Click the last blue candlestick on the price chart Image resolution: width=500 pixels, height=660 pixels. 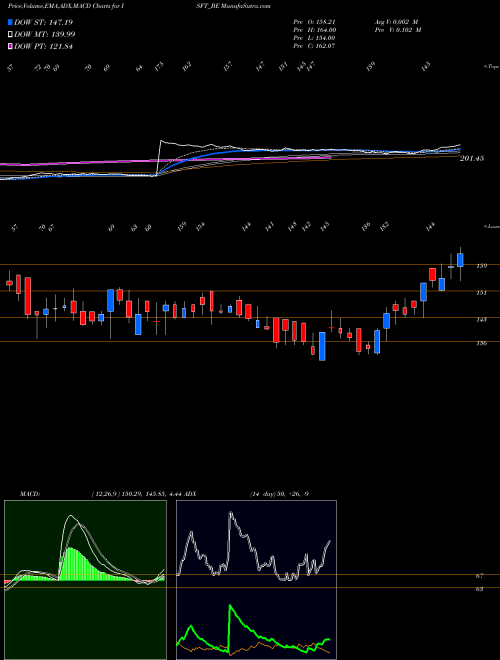(x=460, y=260)
